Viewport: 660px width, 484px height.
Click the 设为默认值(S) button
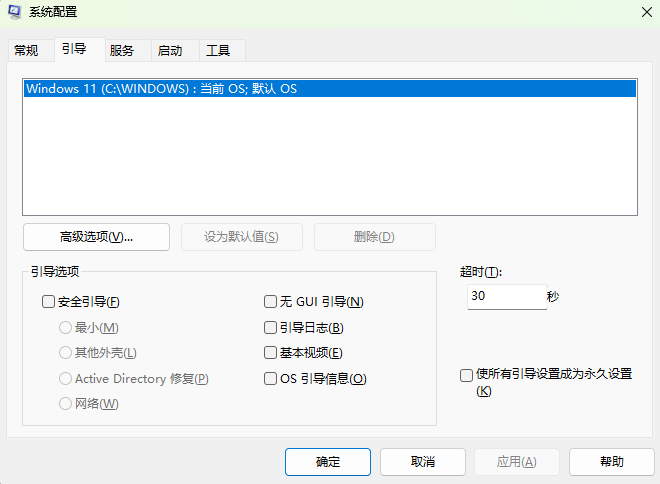242,237
